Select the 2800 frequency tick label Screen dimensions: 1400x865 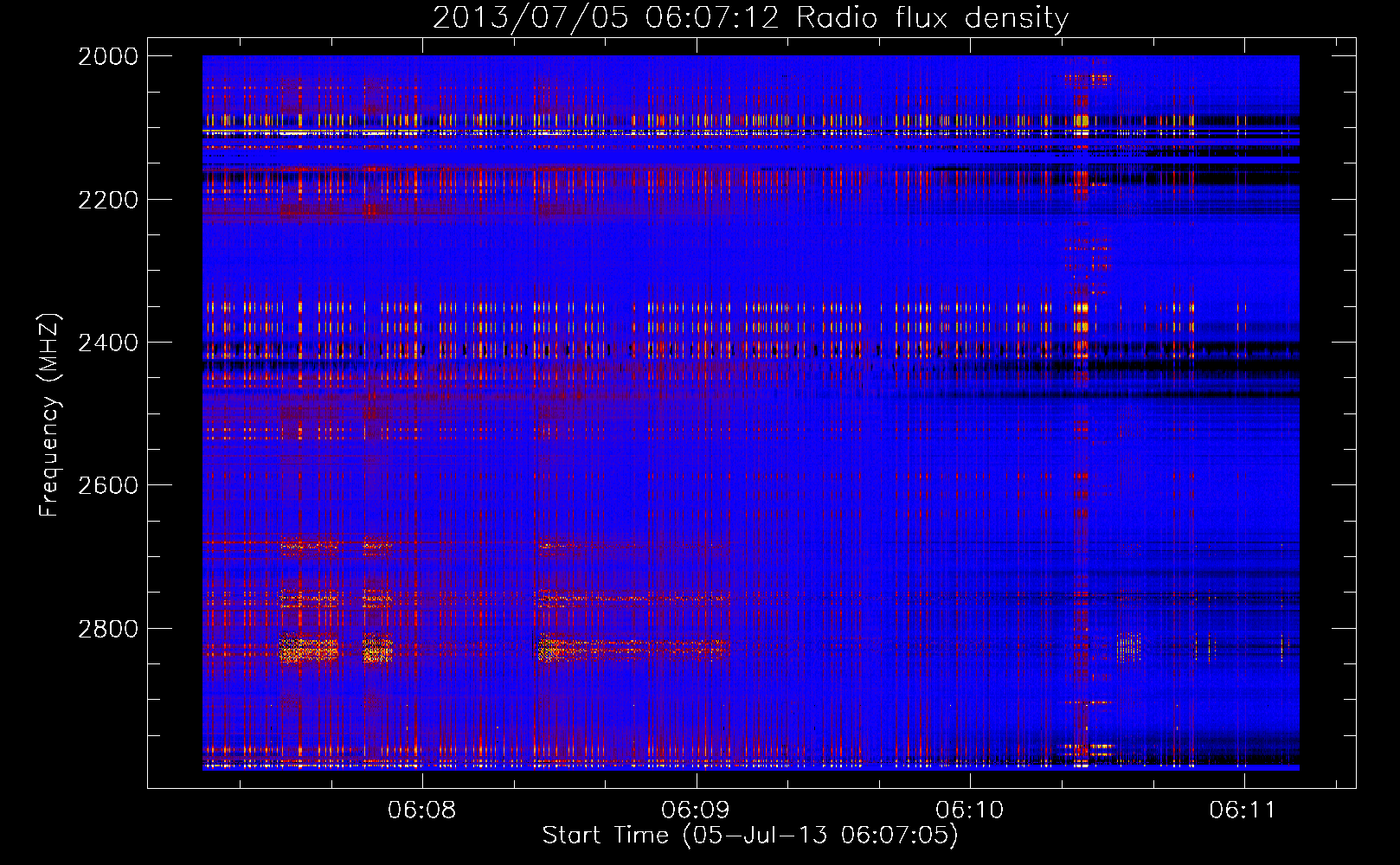[x=108, y=629]
